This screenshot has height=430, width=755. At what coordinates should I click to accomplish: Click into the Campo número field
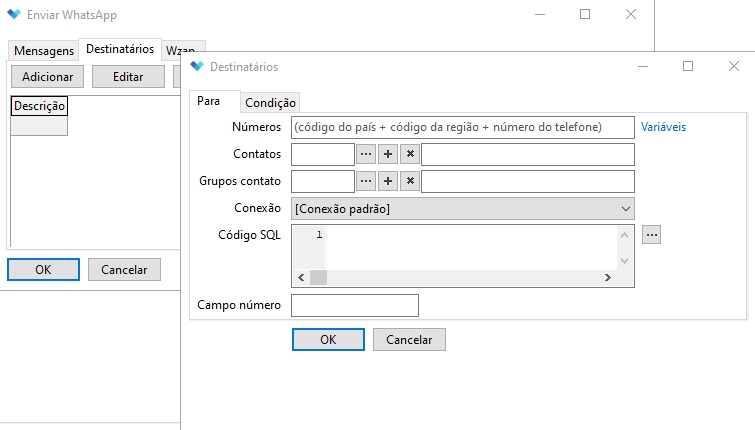(354, 305)
